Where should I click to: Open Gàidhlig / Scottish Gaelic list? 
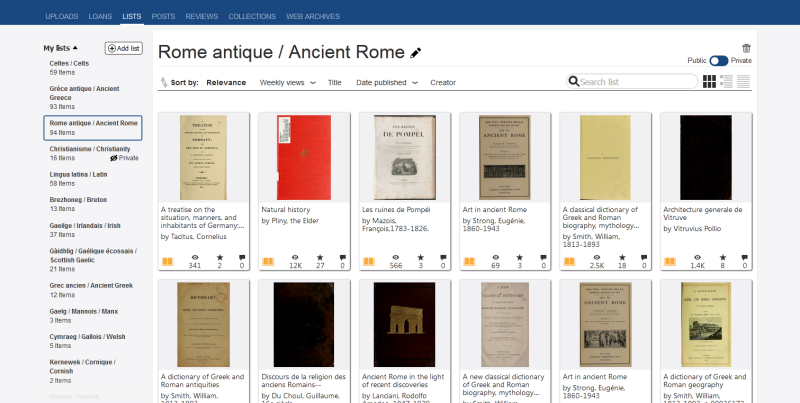click(x=93, y=260)
